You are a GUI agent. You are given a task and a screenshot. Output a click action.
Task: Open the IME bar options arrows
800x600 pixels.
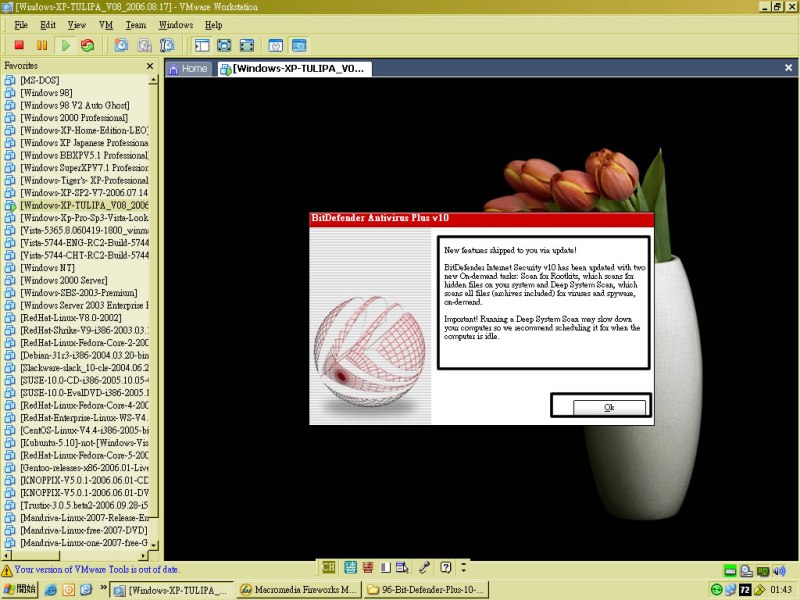(463, 566)
